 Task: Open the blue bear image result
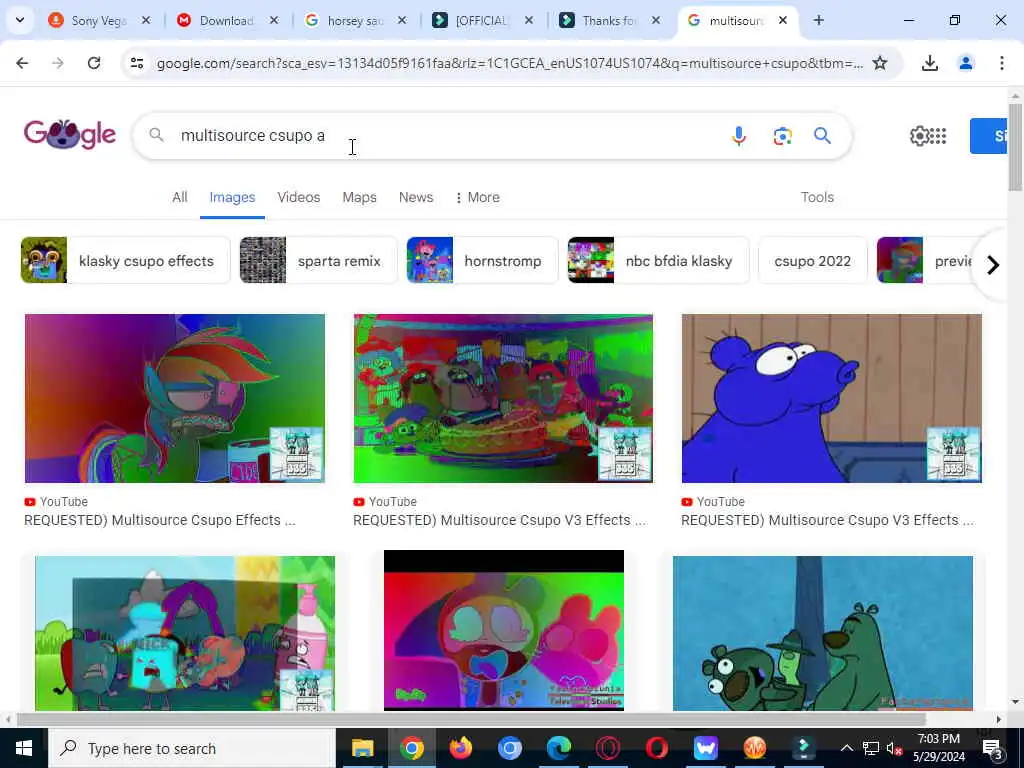pos(831,398)
